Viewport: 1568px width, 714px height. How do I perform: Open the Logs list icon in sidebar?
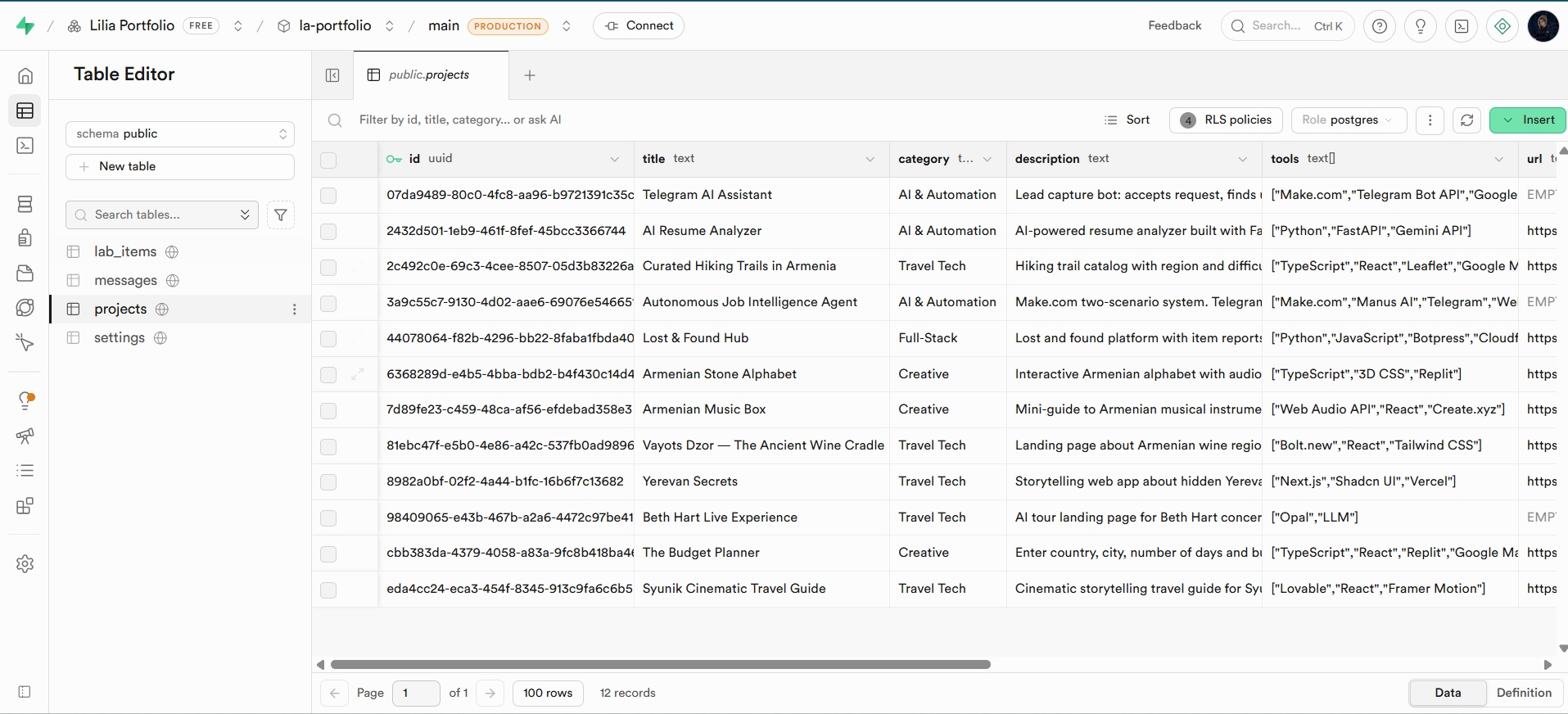25,471
